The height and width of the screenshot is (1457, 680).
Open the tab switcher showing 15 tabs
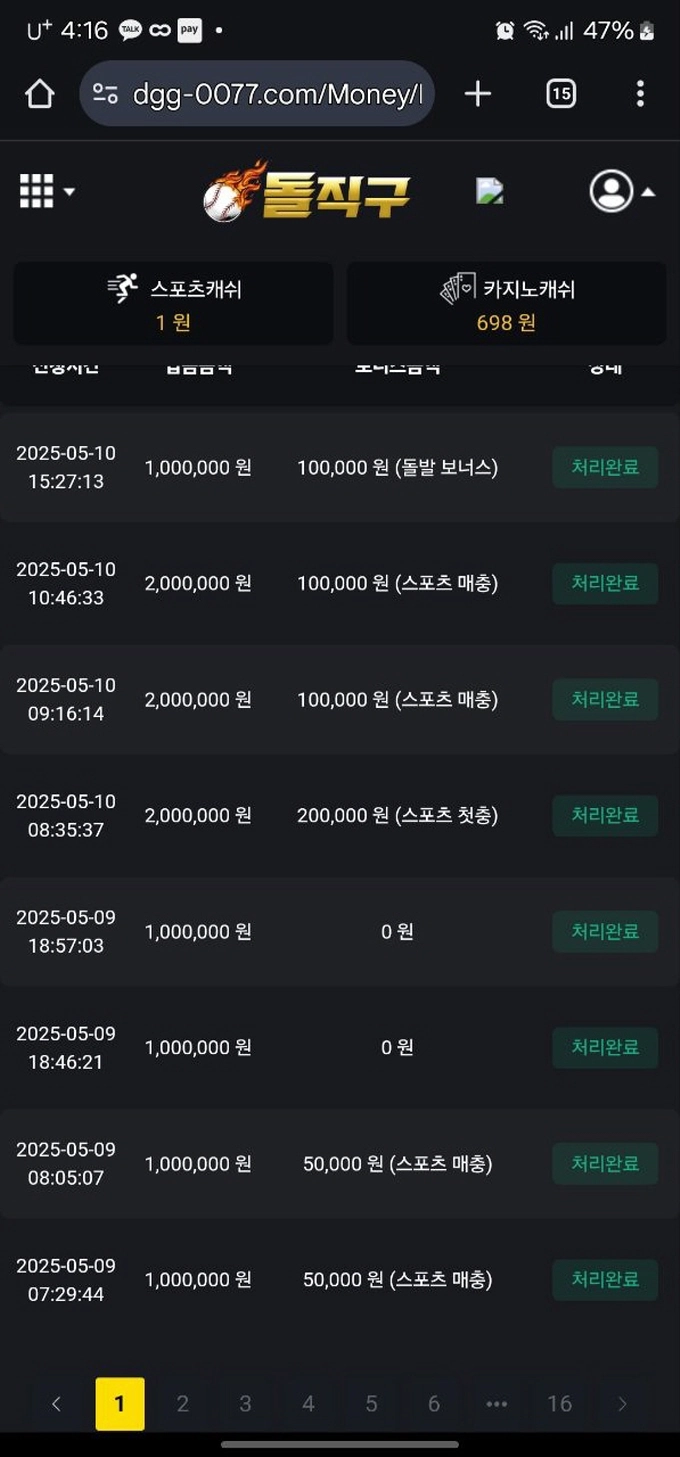click(561, 94)
